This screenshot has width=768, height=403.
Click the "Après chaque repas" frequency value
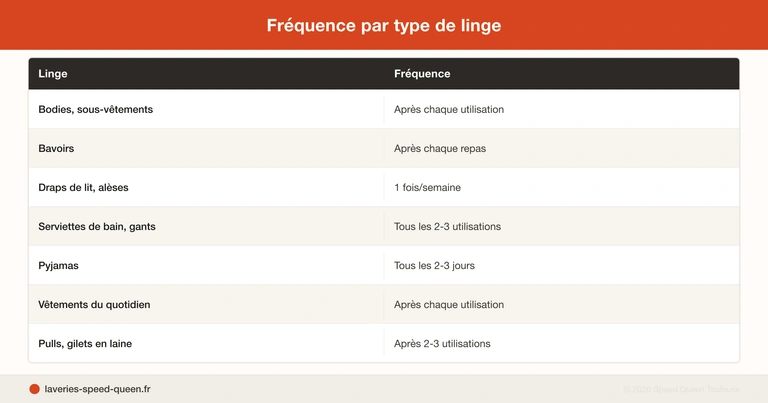point(440,148)
